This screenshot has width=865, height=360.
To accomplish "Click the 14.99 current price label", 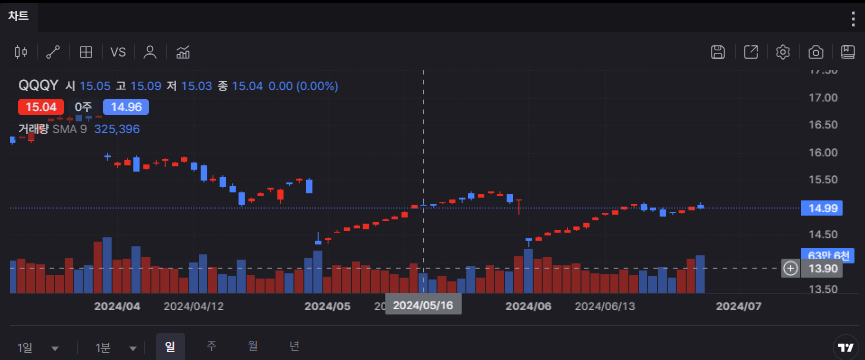I will click(x=821, y=208).
